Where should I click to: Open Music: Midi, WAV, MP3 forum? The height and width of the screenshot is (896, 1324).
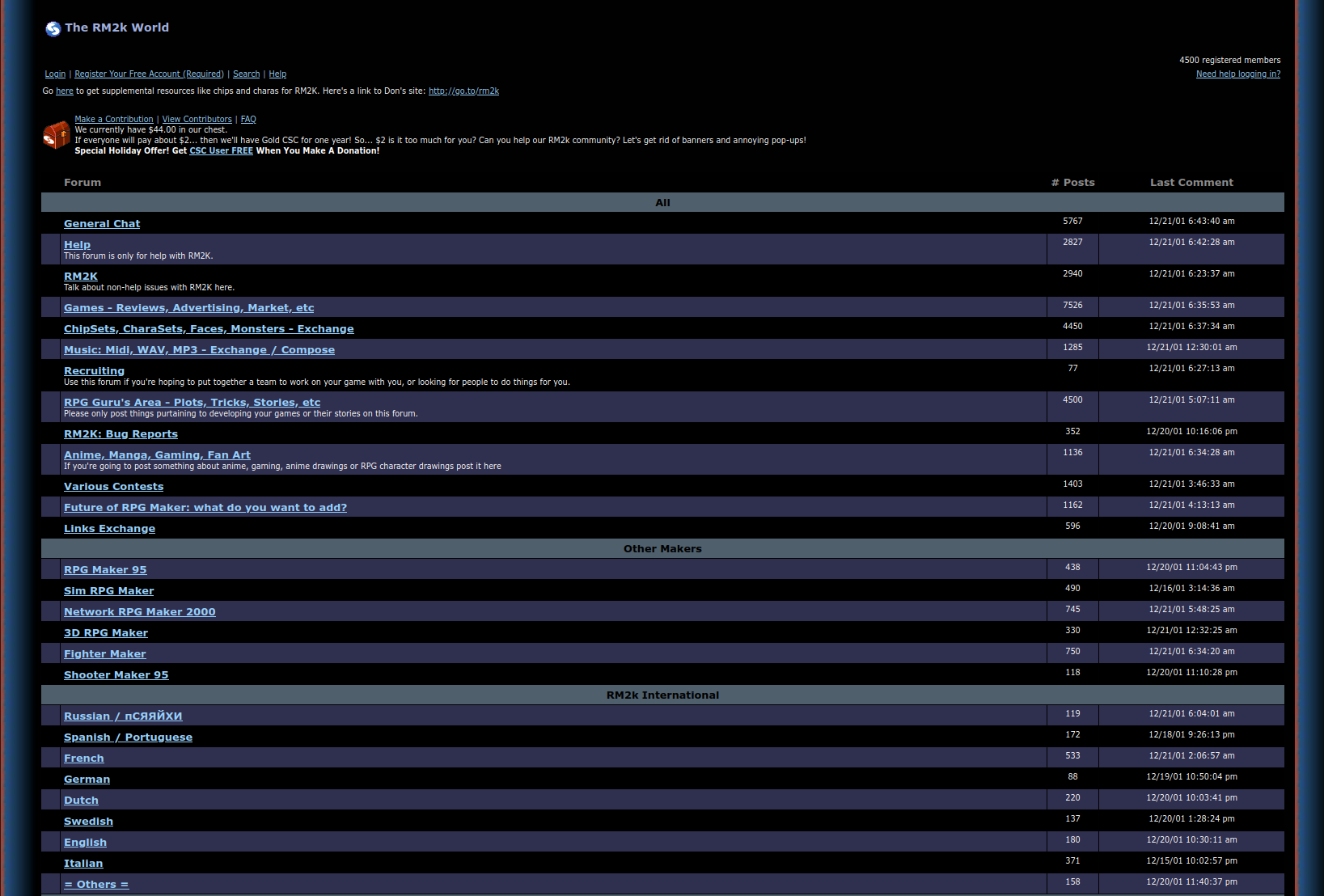click(199, 350)
